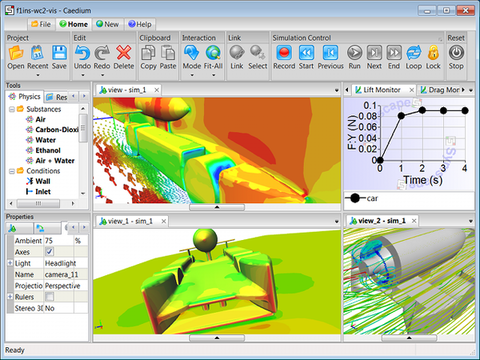The width and height of the screenshot is (480, 360).
Task: Click the Tools panel horizontal scrollbar
Action: click(42, 203)
